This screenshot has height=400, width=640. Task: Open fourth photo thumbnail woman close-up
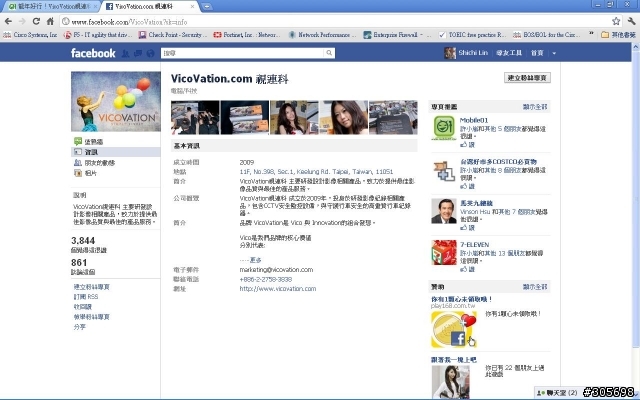click(344, 118)
